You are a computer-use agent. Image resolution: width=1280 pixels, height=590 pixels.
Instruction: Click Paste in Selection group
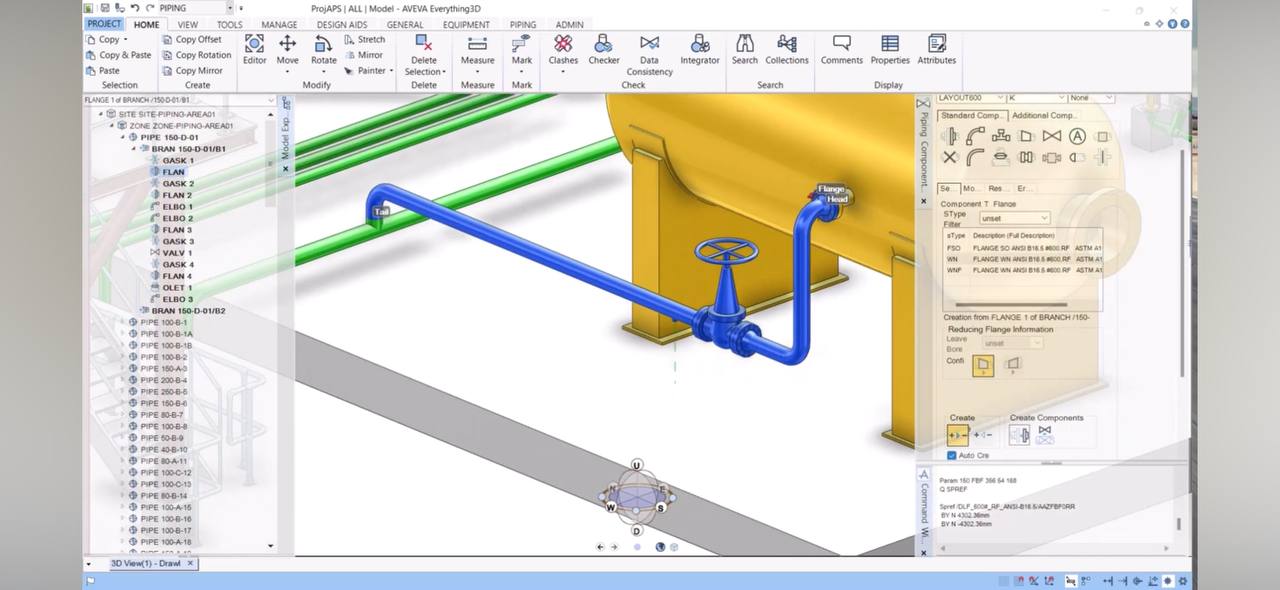[101, 71]
